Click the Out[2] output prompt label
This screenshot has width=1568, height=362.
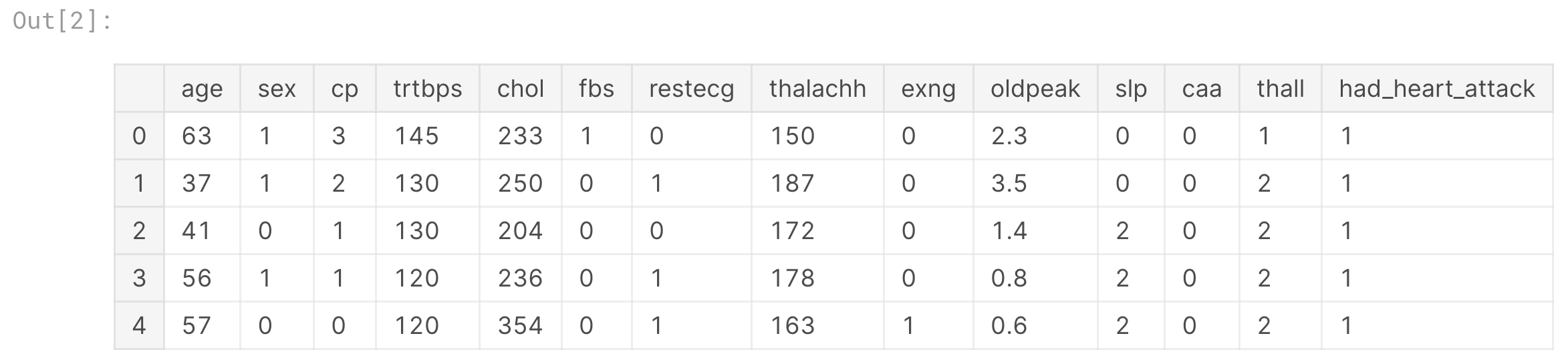[x=62, y=21]
